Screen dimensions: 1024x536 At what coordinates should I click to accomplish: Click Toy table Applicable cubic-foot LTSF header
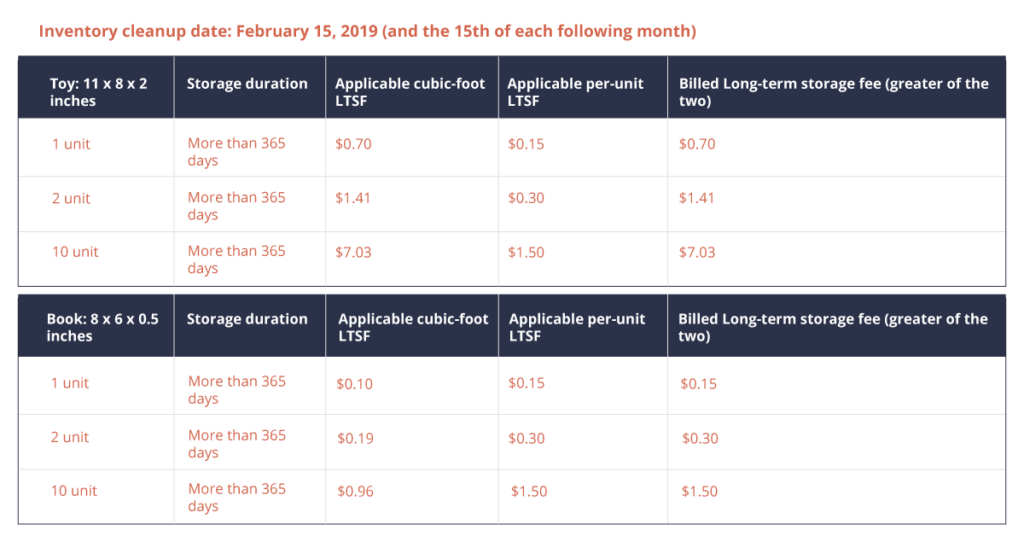tap(410, 92)
